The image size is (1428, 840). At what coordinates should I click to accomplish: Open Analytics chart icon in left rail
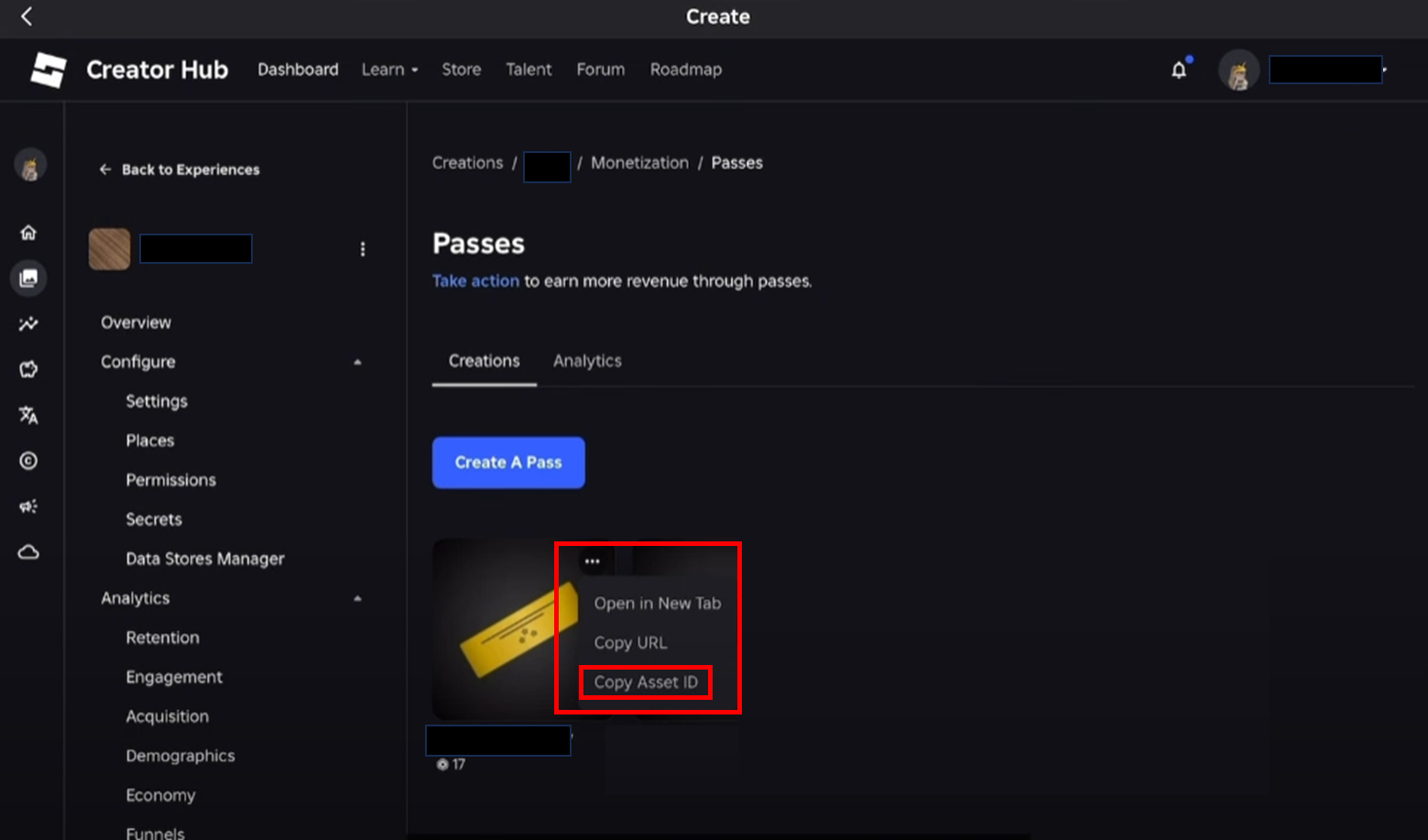click(28, 323)
